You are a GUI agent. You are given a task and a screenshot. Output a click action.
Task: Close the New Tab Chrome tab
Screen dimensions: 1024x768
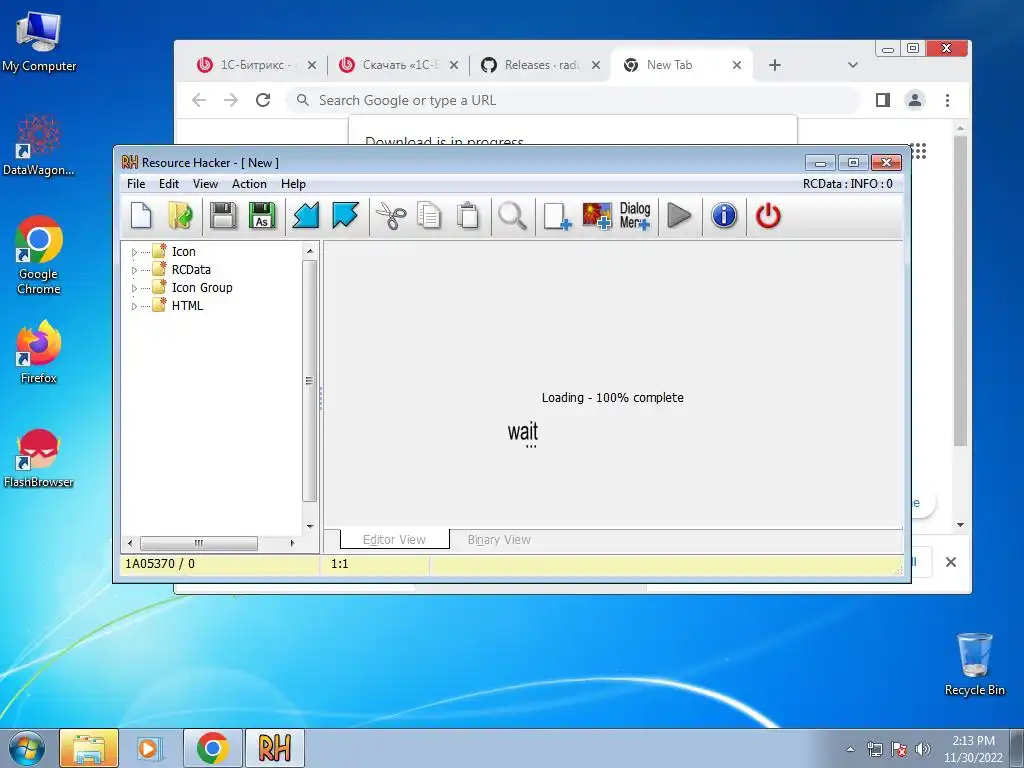737,65
